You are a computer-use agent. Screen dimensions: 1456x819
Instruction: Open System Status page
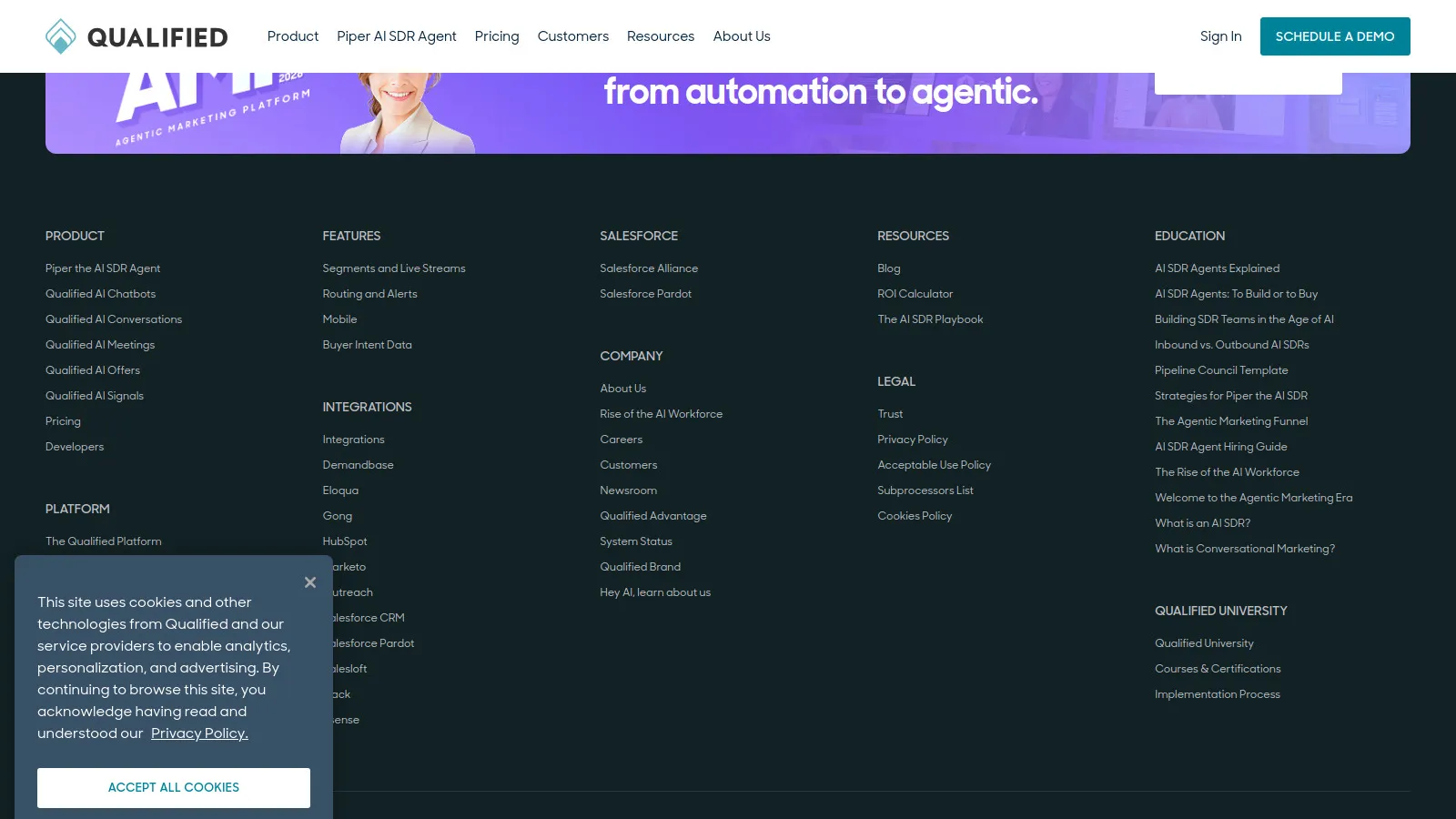point(635,541)
